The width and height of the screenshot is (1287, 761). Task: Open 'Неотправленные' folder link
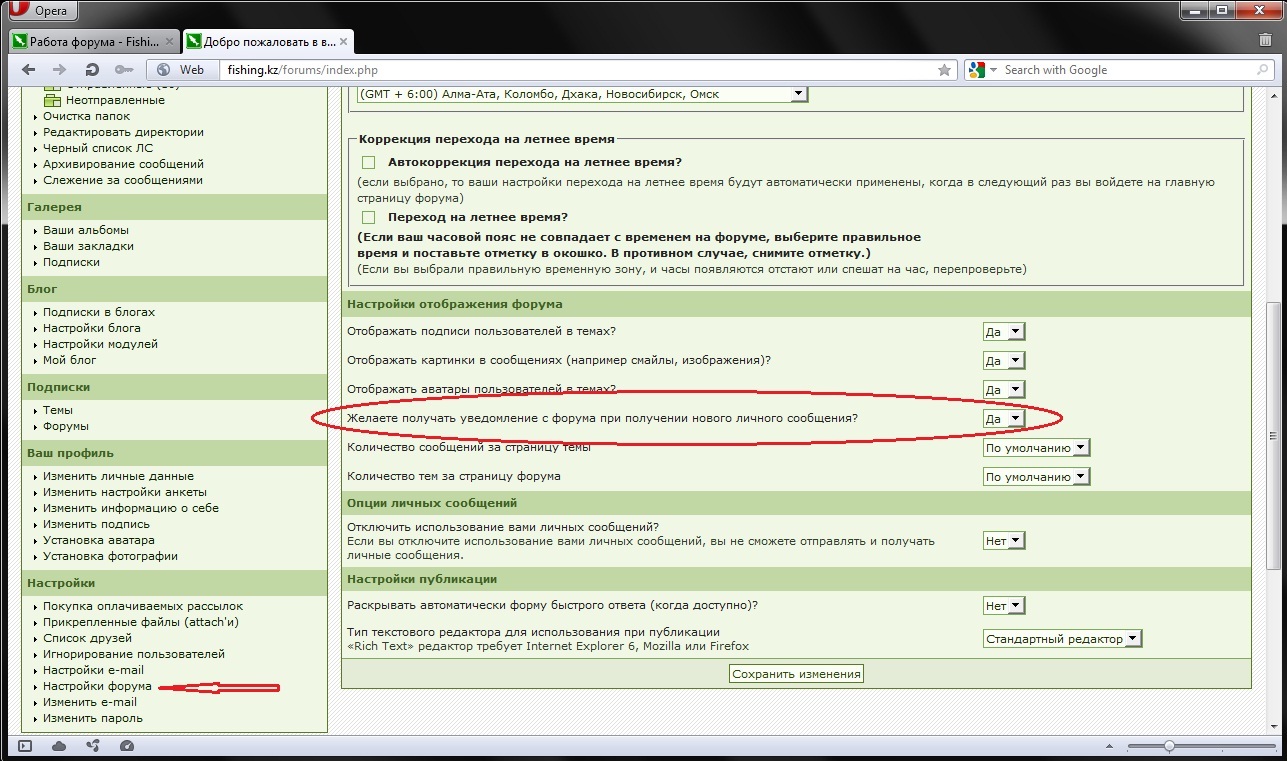(x=115, y=100)
